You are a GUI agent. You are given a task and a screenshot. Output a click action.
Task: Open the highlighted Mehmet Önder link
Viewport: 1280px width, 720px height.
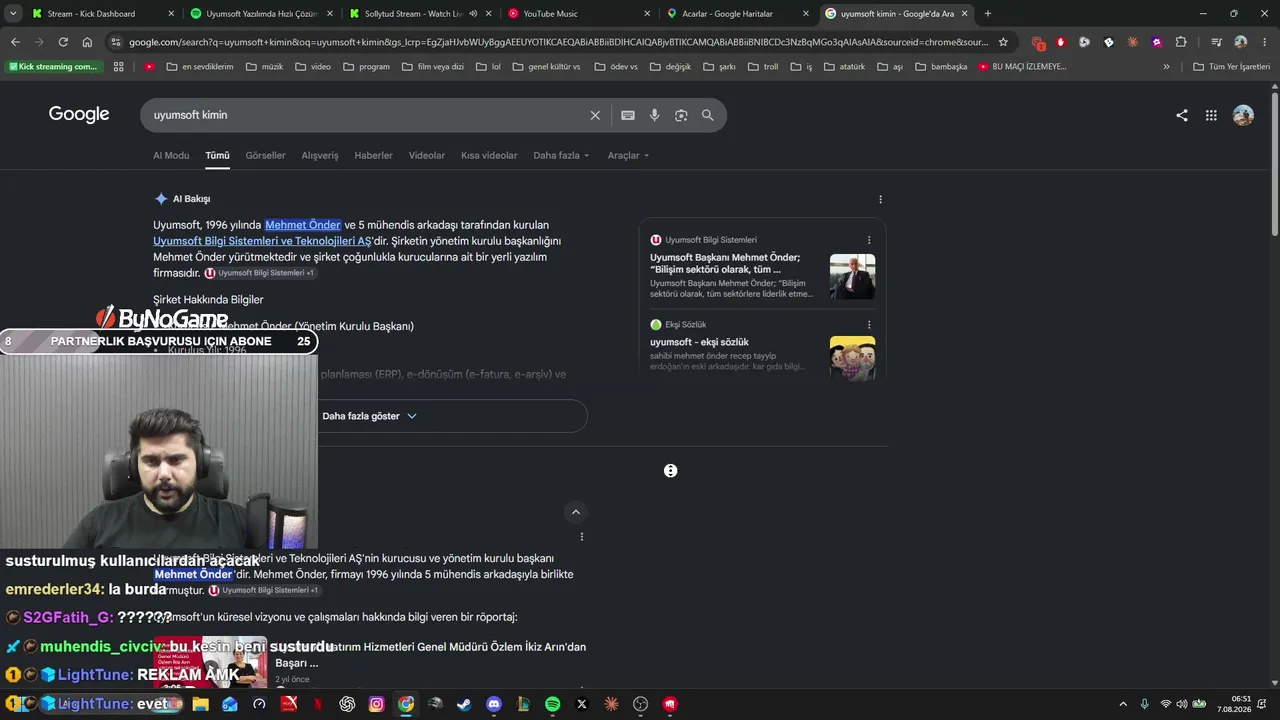[x=303, y=225]
